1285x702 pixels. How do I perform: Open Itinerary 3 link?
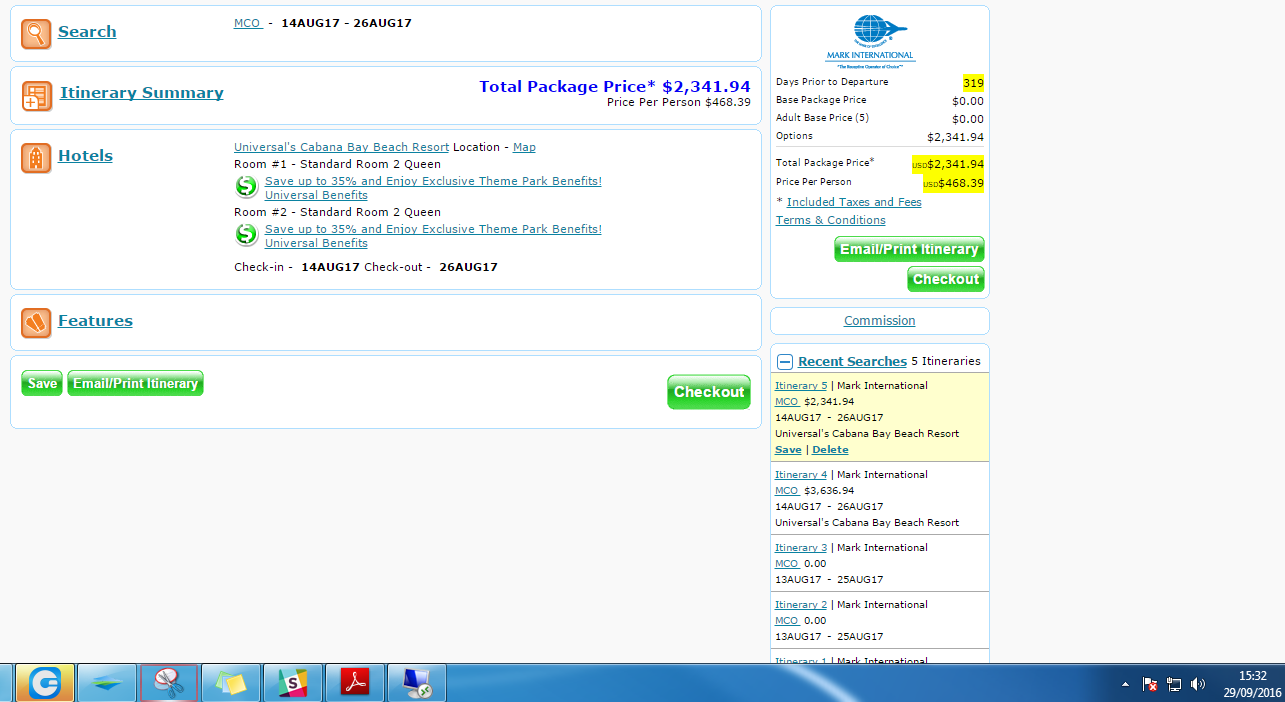pos(801,547)
